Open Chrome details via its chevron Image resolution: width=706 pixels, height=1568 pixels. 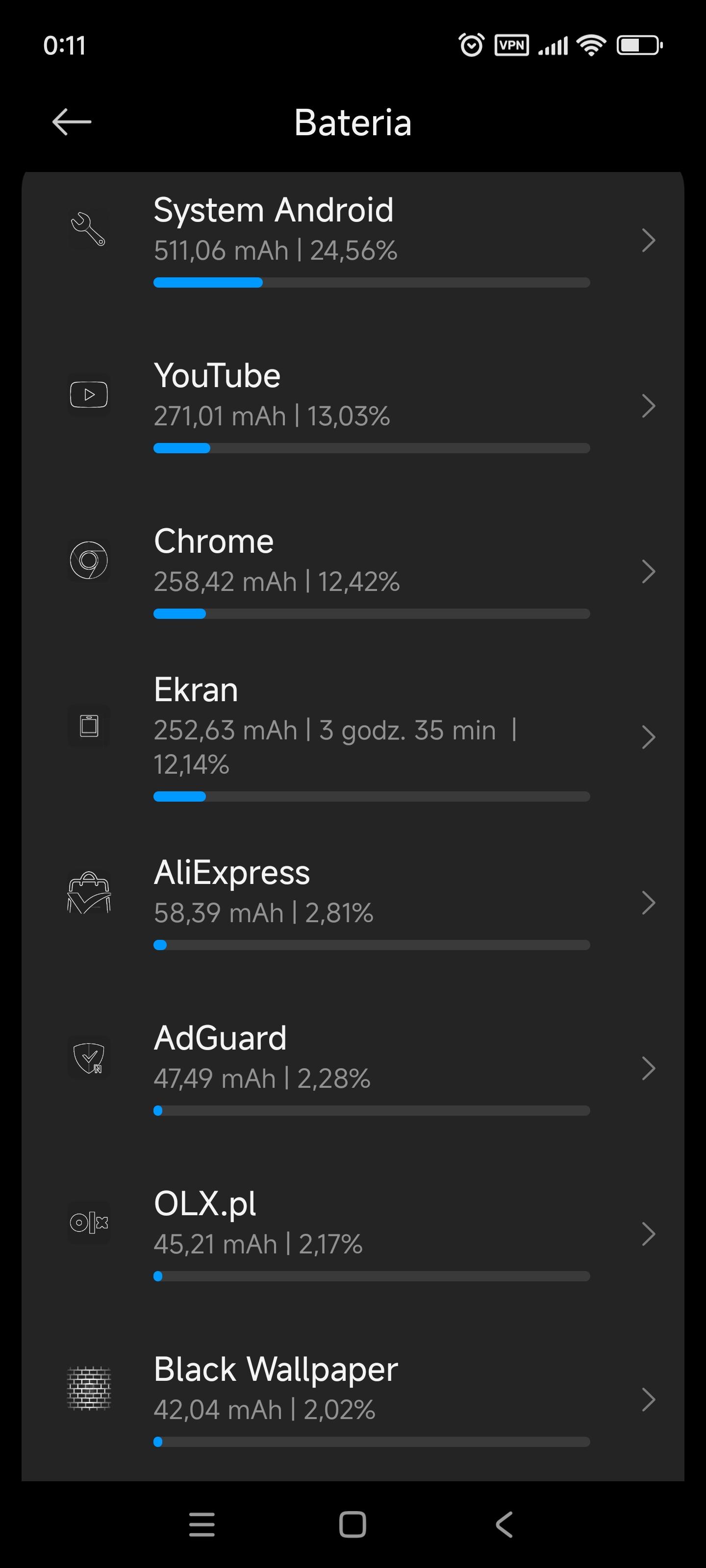coord(648,571)
